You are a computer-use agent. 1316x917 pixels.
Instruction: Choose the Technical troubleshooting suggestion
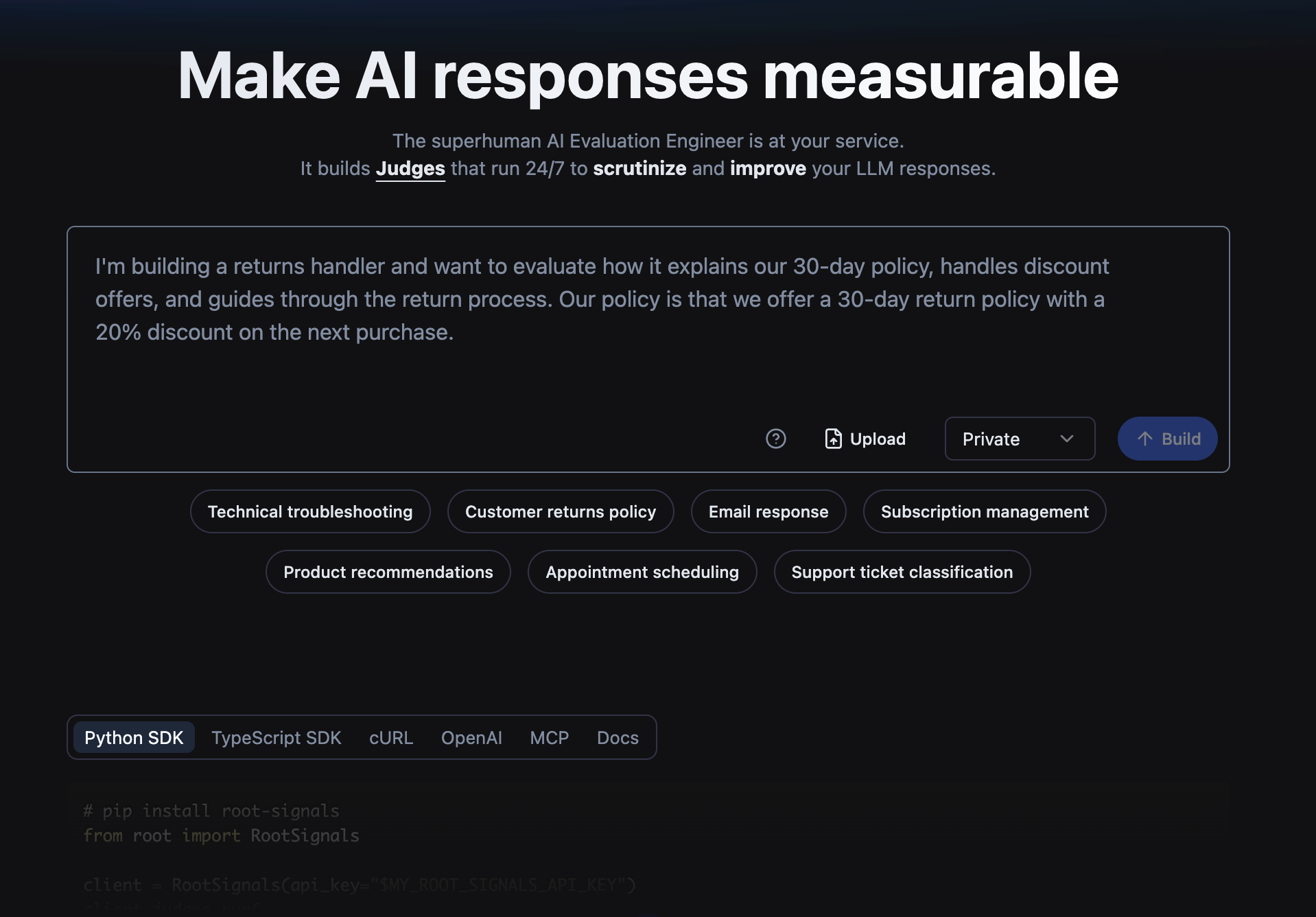pos(310,511)
